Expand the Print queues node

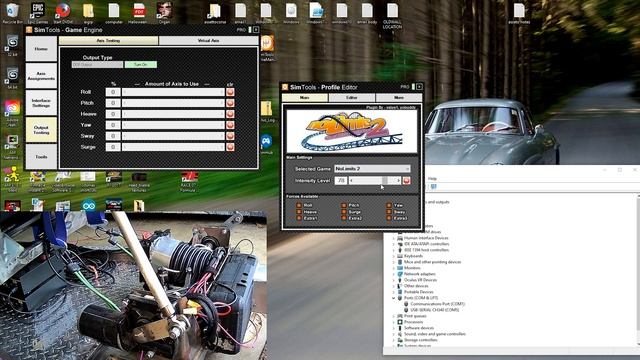[x=393, y=316]
